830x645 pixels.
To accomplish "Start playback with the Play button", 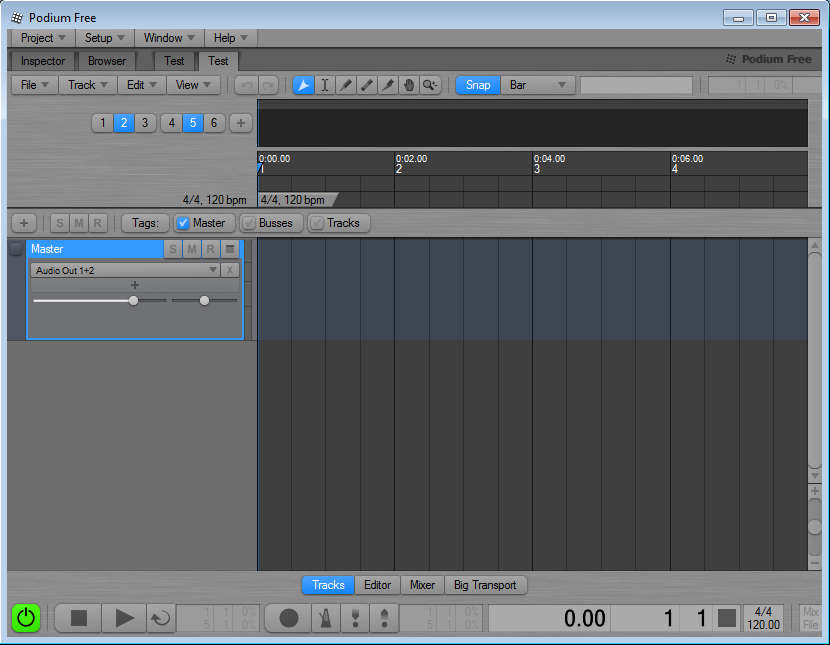I will tap(124, 618).
